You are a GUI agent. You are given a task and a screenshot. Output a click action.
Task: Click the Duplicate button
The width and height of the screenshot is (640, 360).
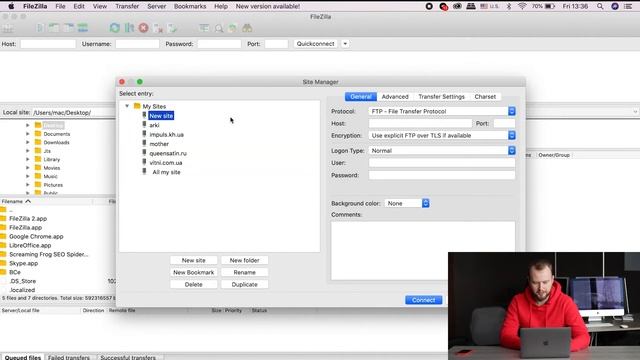(x=244, y=284)
